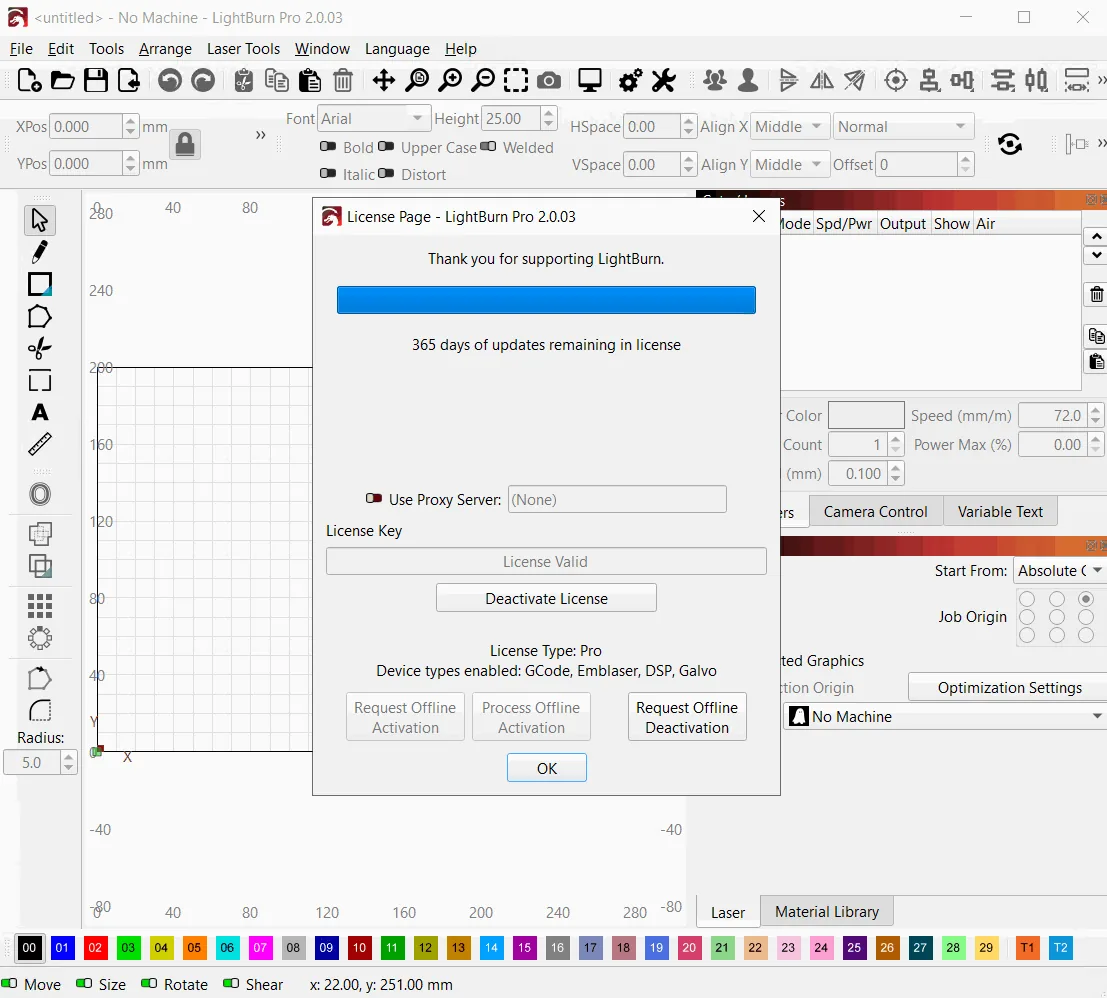
Task: Select the Draw Lines pencil tool
Action: click(40, 252)
